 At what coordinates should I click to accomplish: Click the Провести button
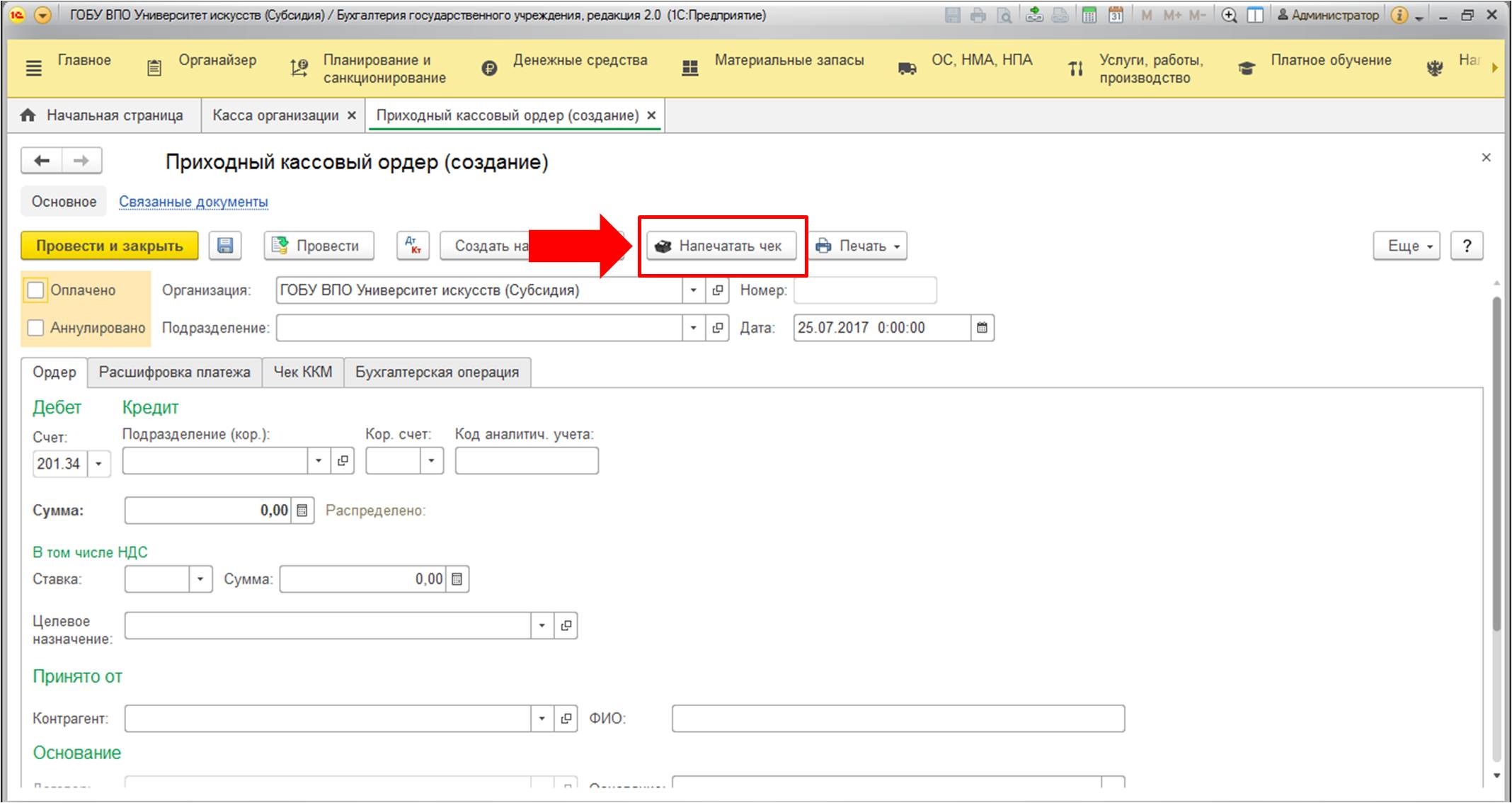(x=319, y=246)
